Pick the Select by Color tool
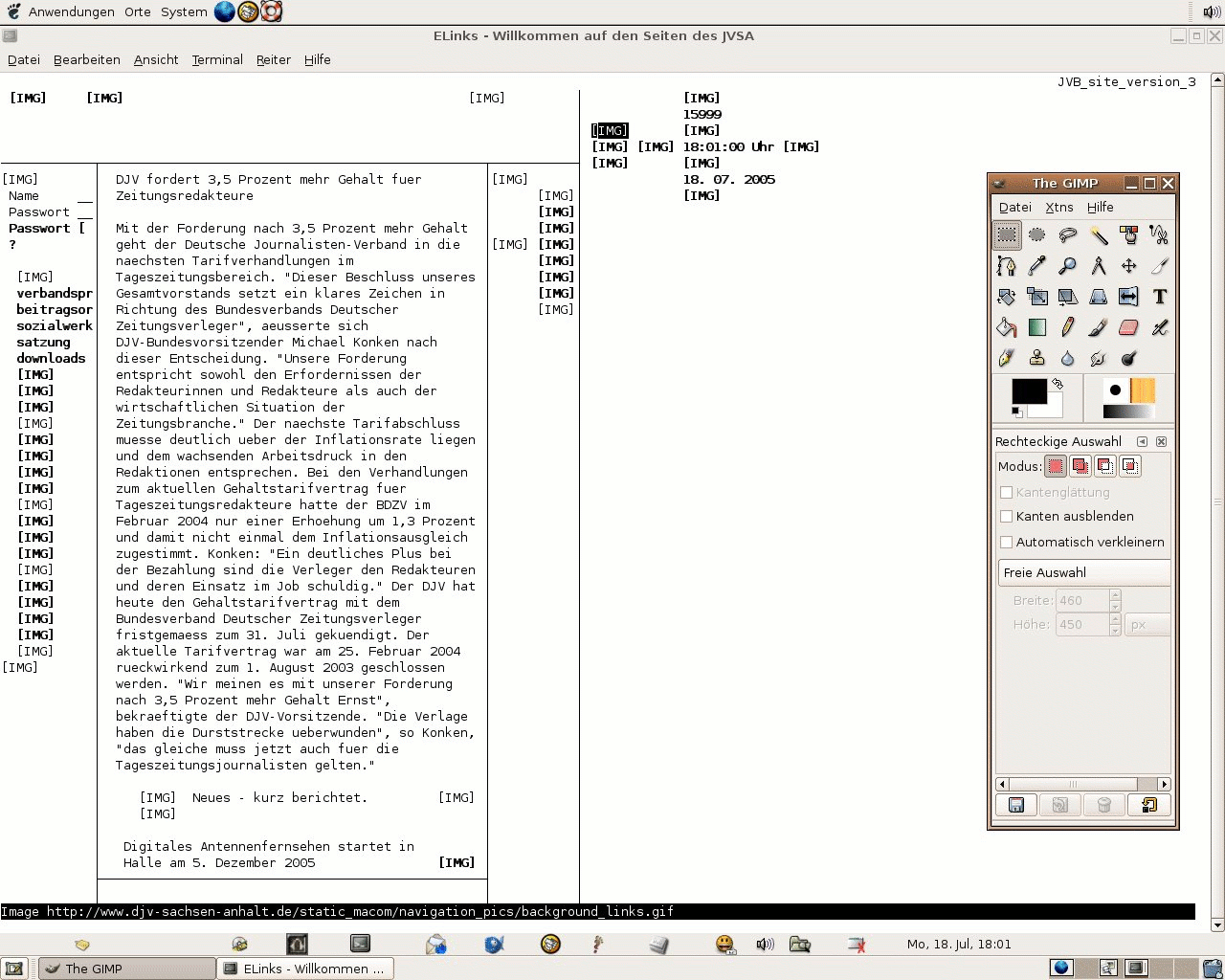 [1129, 234]
